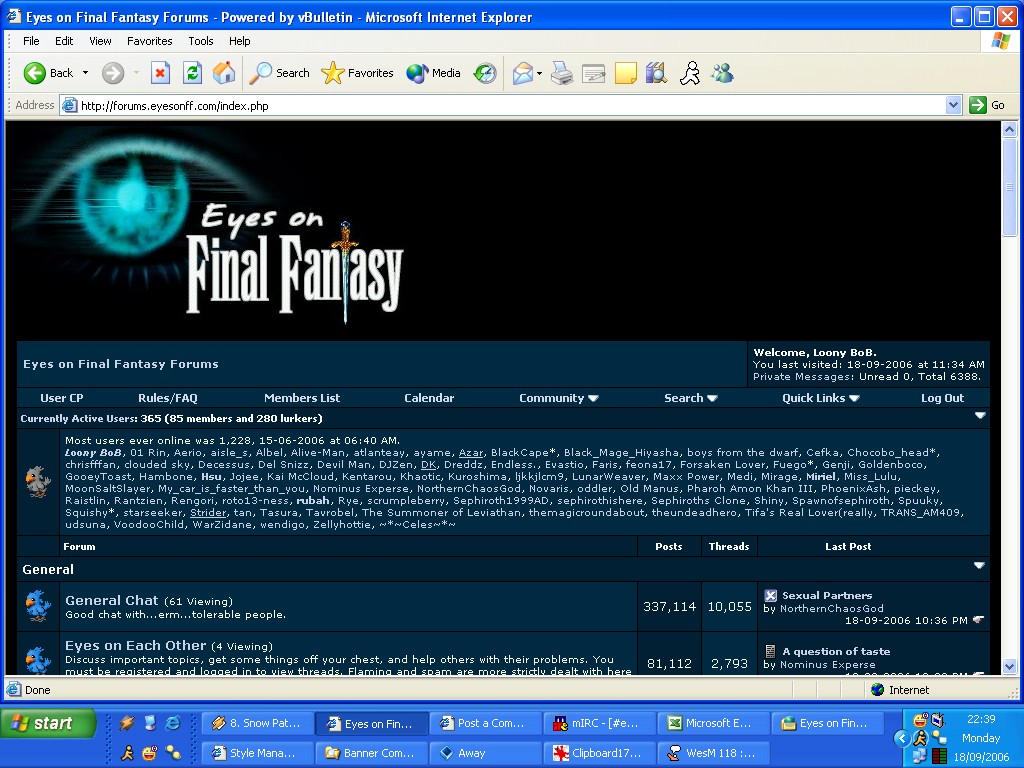The image size is (1024, 768).
Task: Expand the forum Search dropdown menu
Action: (x=690, y=398)
